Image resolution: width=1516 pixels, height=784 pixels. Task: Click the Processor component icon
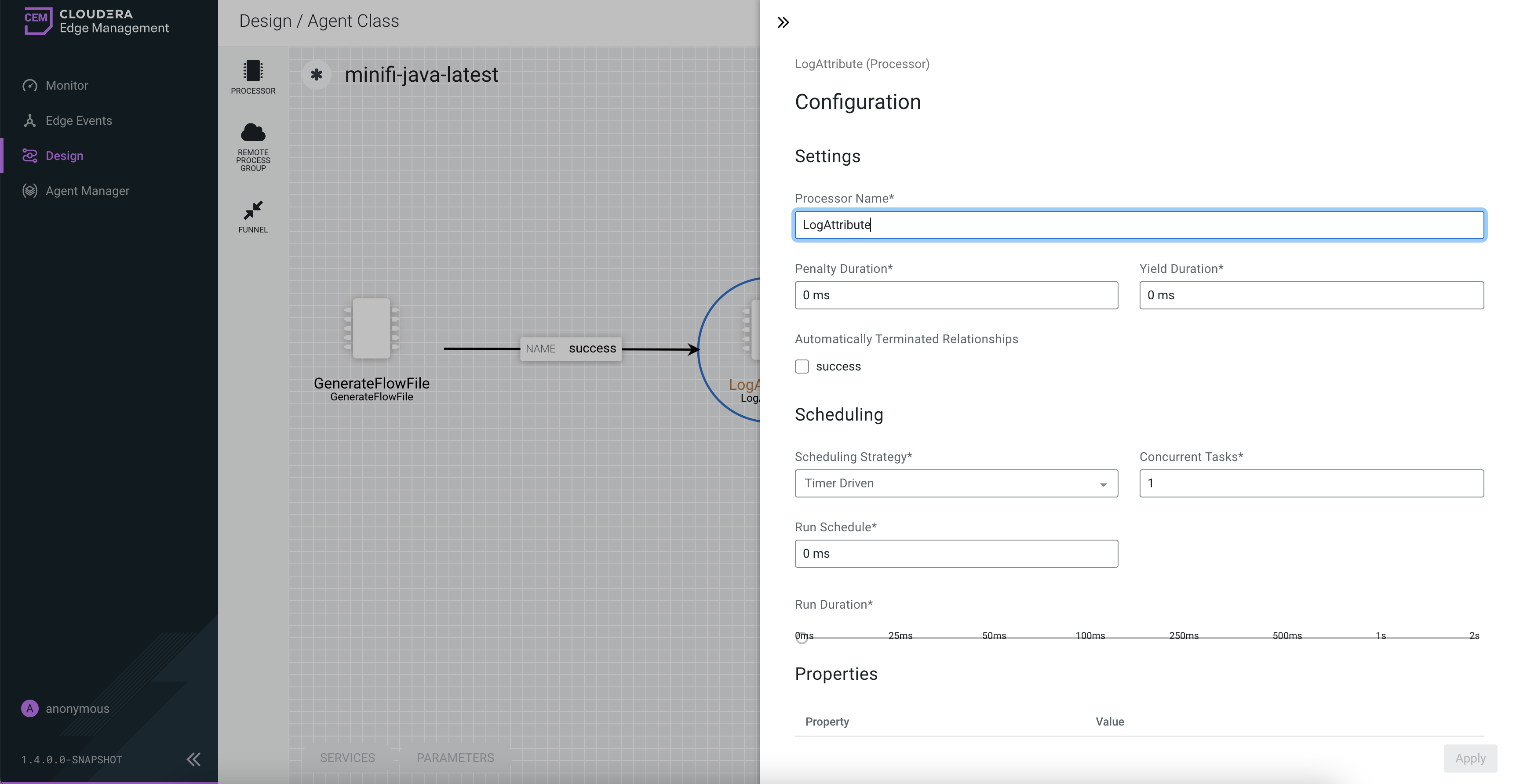253,71
